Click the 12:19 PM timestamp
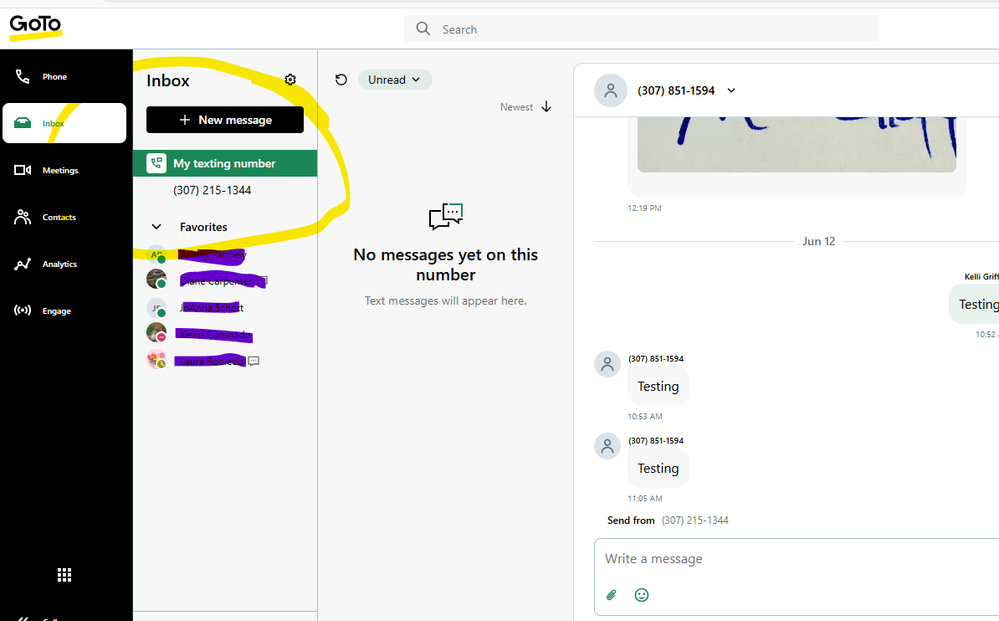The height and width of the screenshot is (621, 999). coord(645,208)
